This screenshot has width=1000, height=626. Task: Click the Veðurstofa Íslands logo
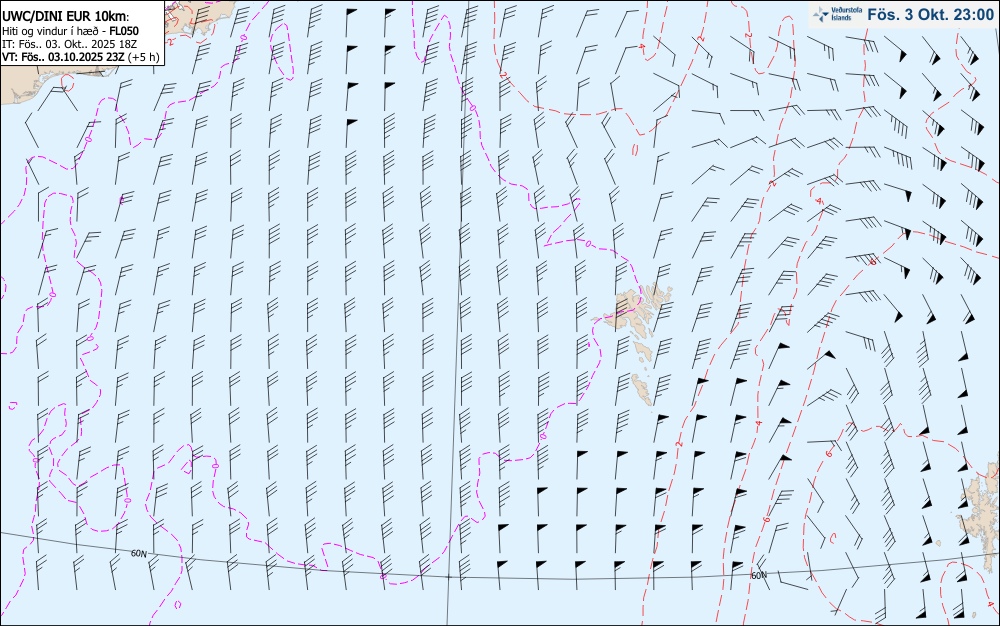[835, 14]
